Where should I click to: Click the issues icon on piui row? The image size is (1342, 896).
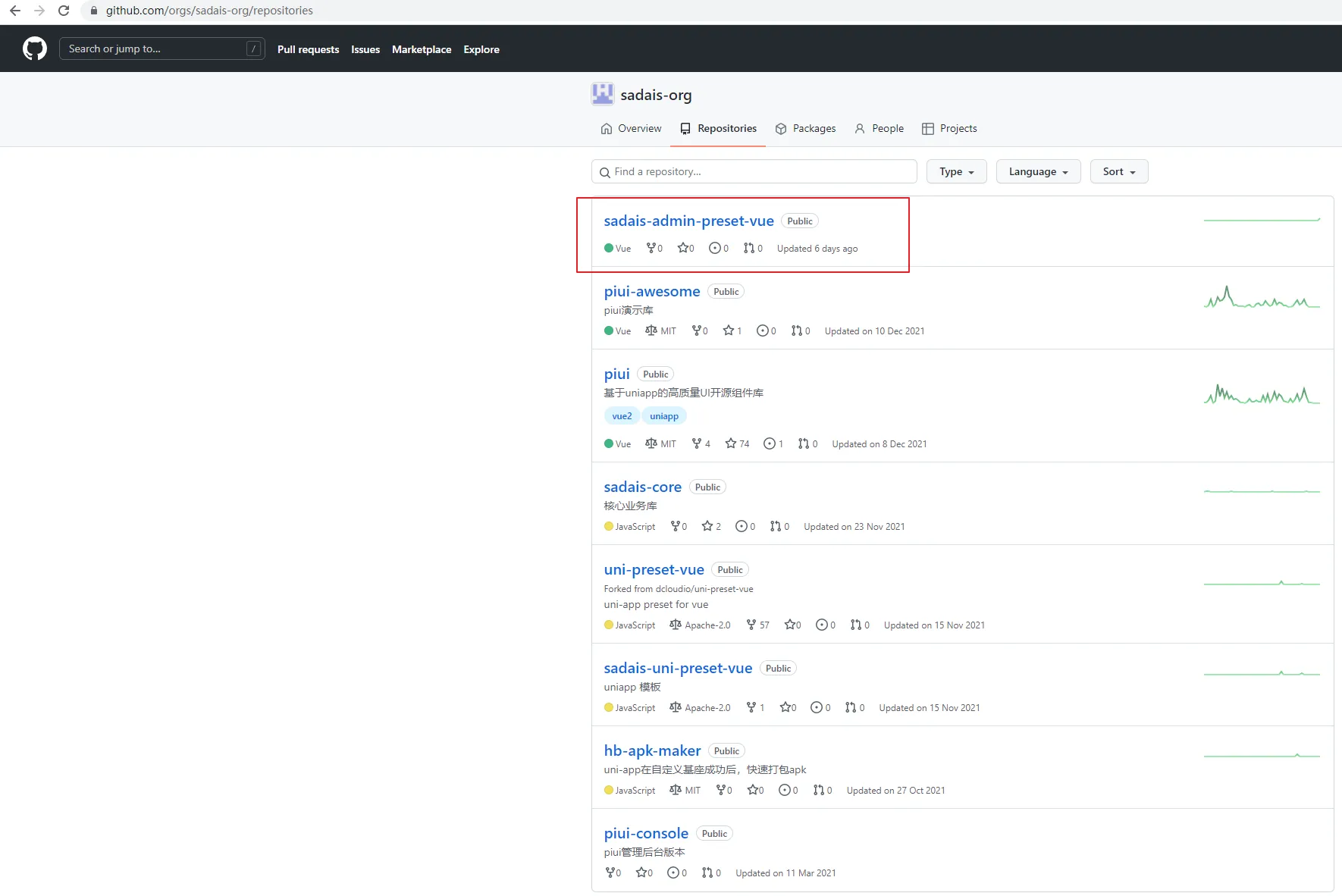pyautogui.click(x=769, y=443)
